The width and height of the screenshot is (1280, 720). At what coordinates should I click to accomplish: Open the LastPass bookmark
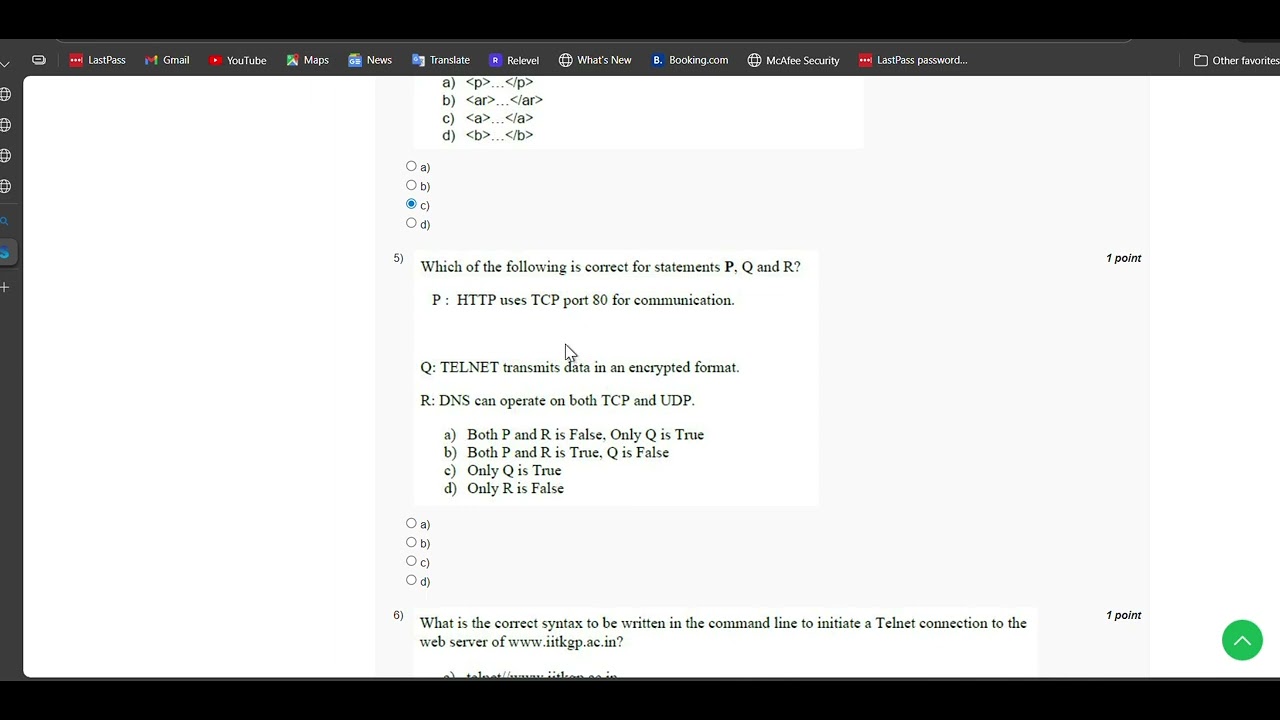point(97,60)
